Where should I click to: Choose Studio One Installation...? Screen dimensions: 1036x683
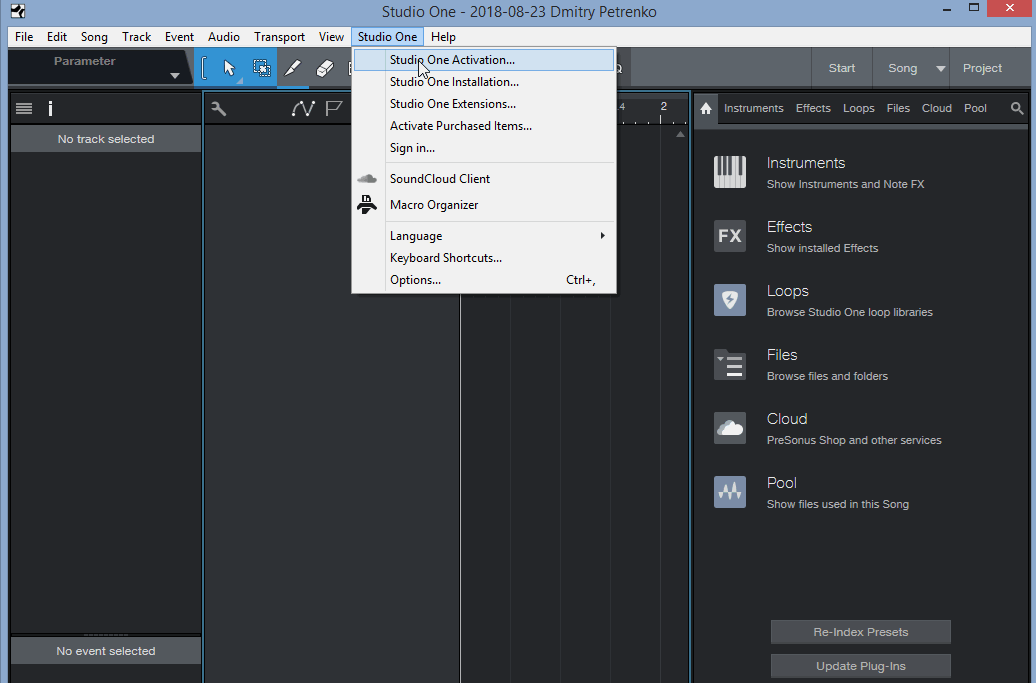pos(484,82)
